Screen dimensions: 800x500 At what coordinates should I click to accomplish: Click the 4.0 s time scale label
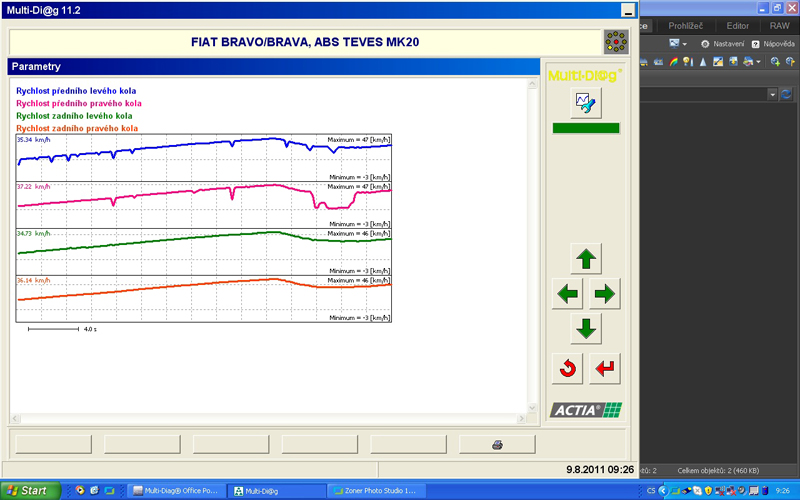[x=90, y=330]
